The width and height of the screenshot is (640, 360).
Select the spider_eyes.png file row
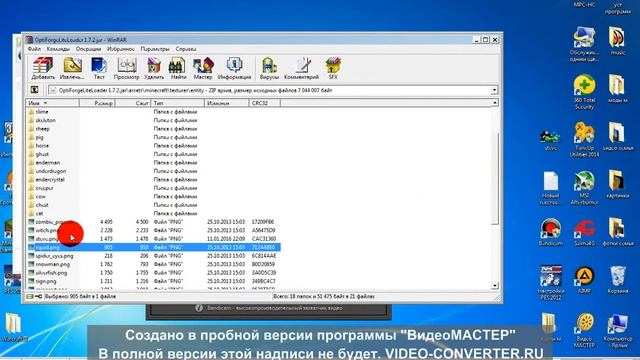tap(154, 256)
